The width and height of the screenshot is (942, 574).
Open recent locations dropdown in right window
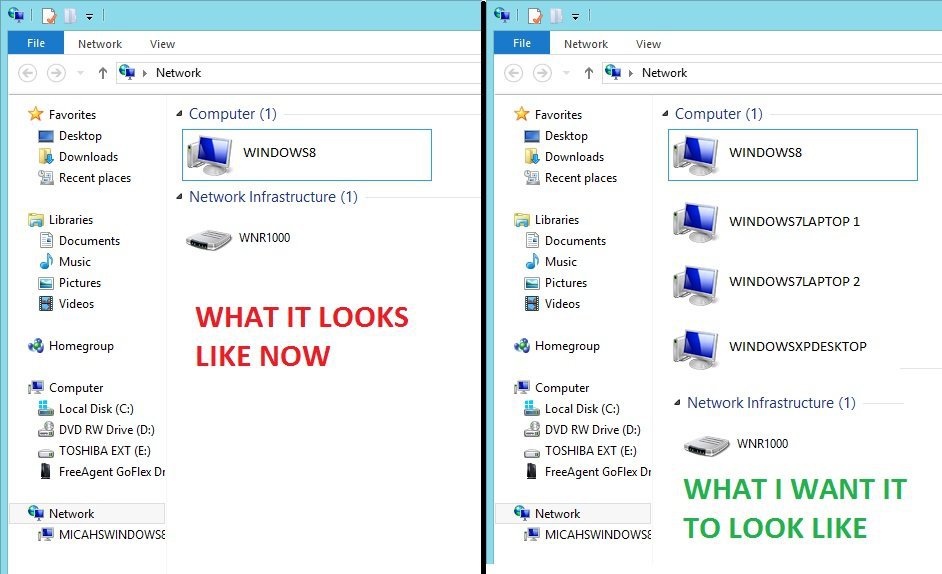566,73
